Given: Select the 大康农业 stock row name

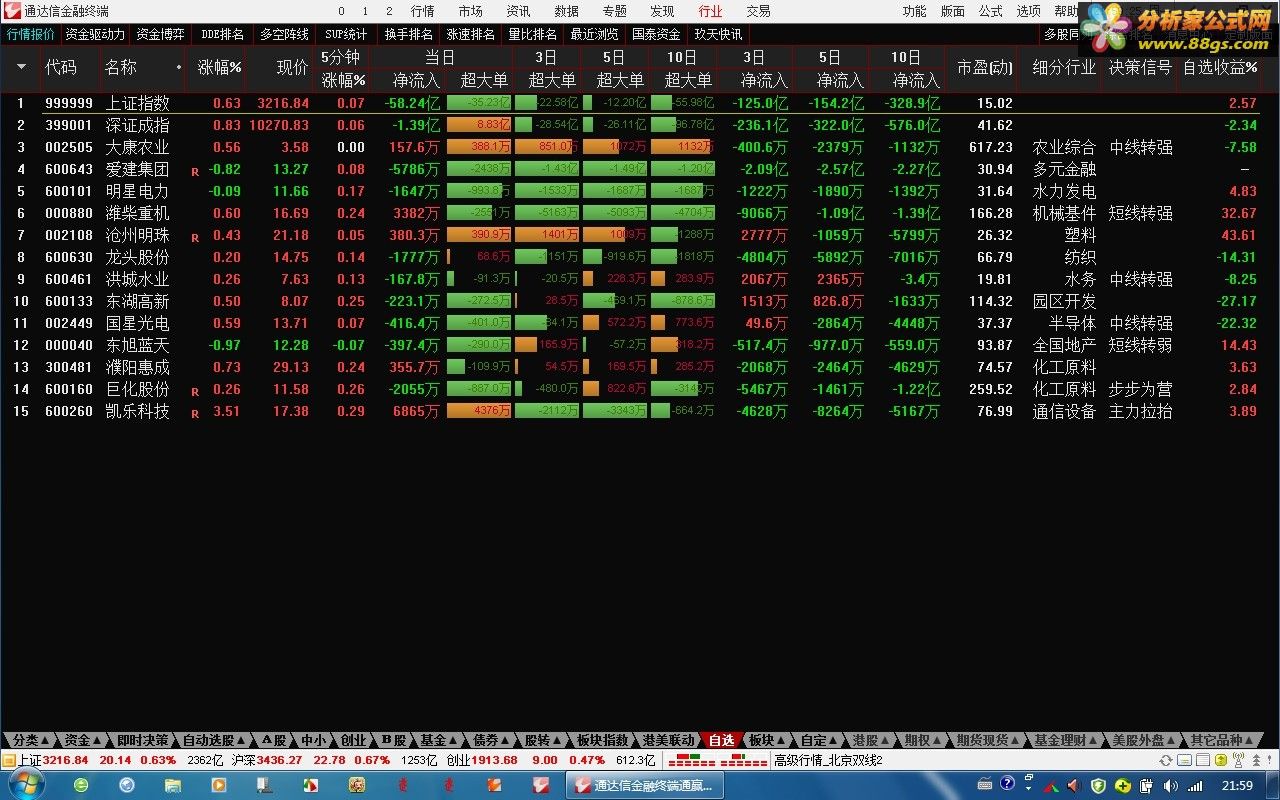Looking at the screenshot, I should [137, 147].
